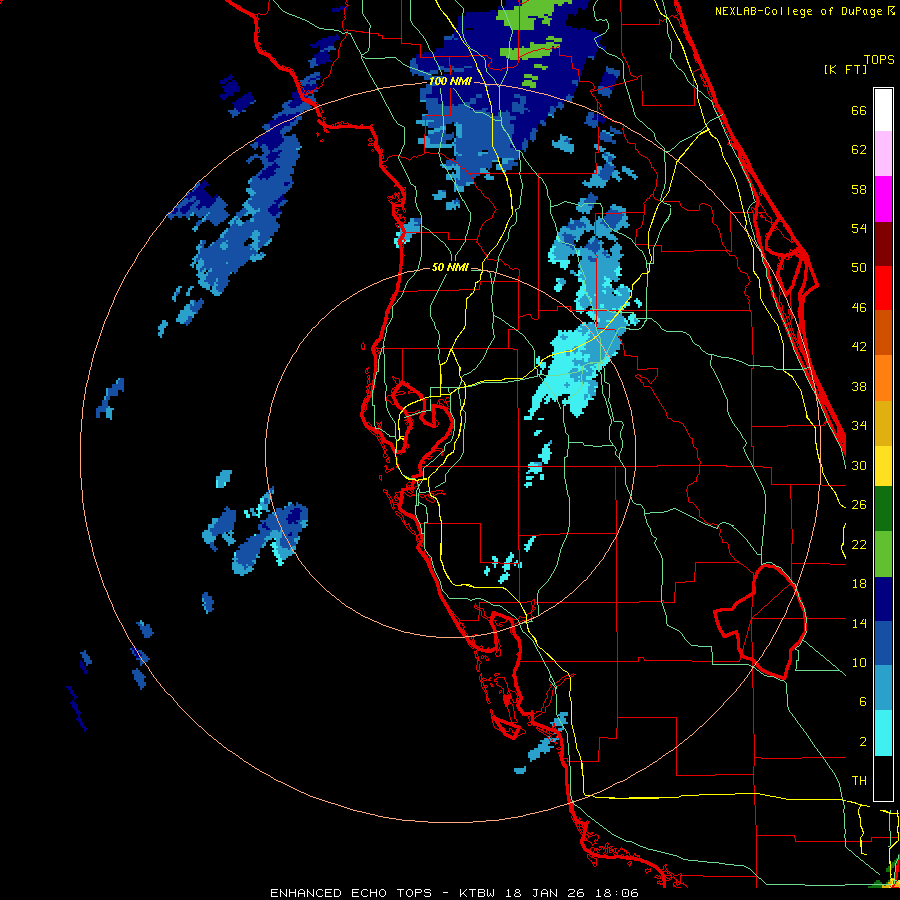Select the dark green swatch near 26
900x900 pixels.
pos(883,509)
